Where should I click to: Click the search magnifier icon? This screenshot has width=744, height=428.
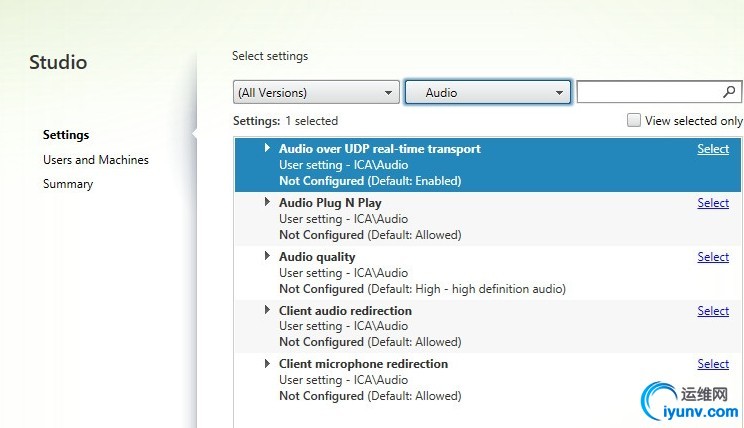(x=729, y=92)
